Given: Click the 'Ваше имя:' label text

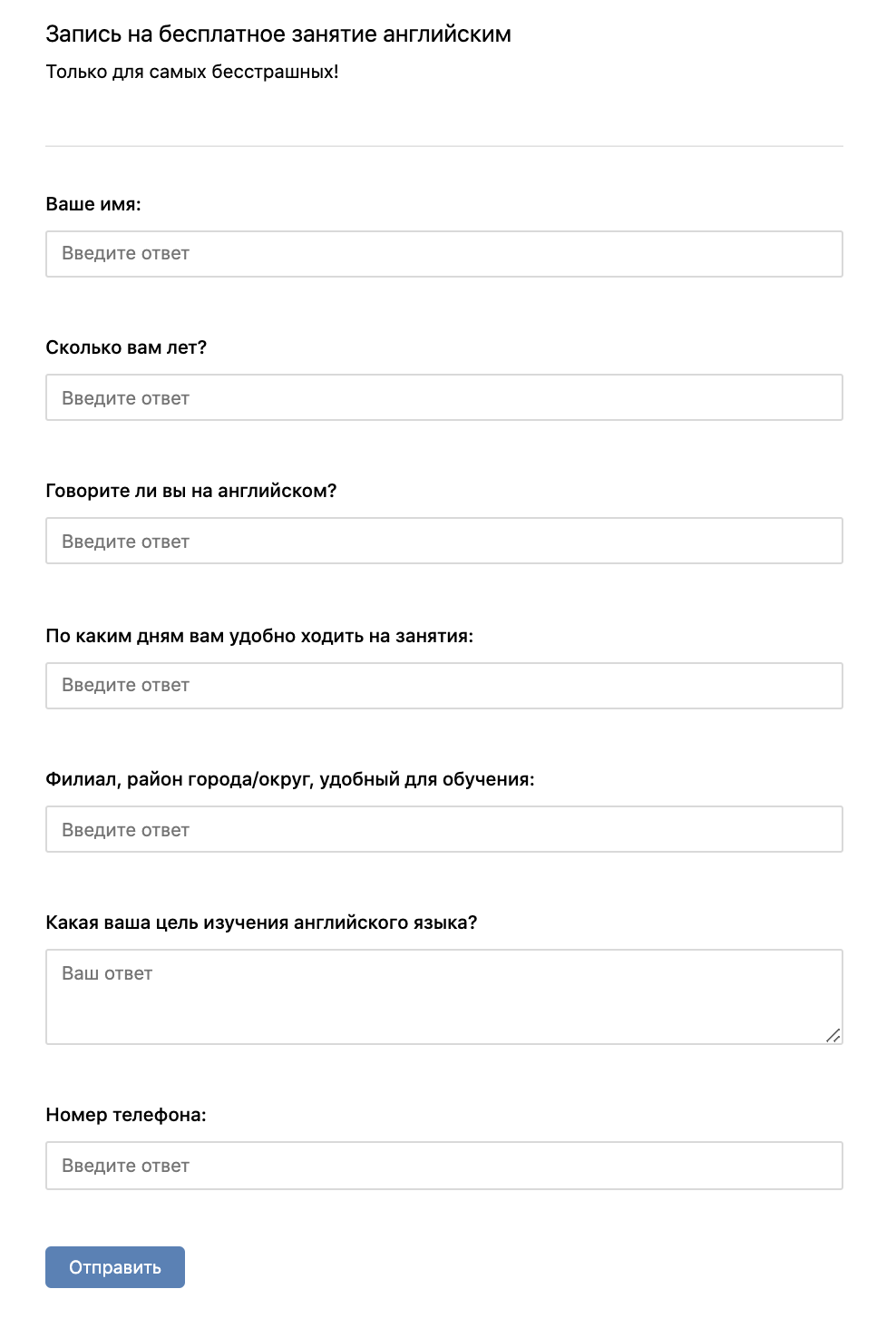Looking at the screenshot, I should (x=93, y=204).
